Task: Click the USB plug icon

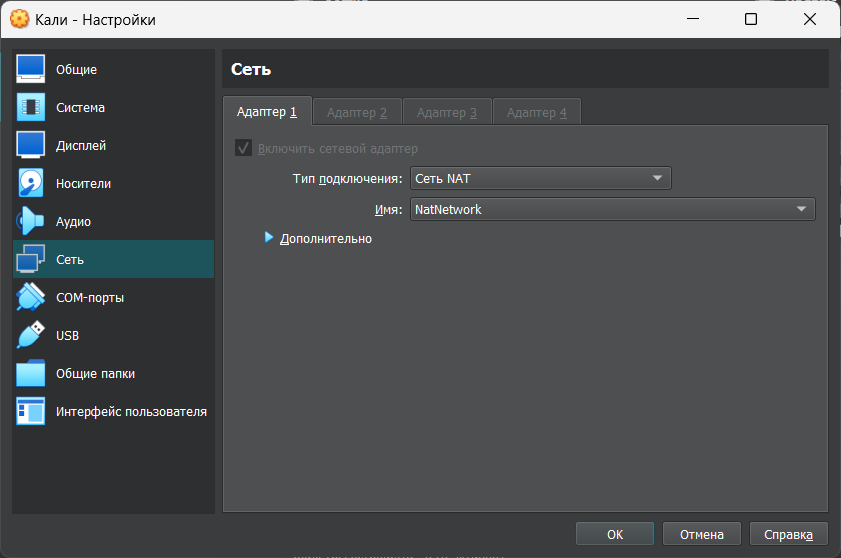Action: (x=31, y=335)
